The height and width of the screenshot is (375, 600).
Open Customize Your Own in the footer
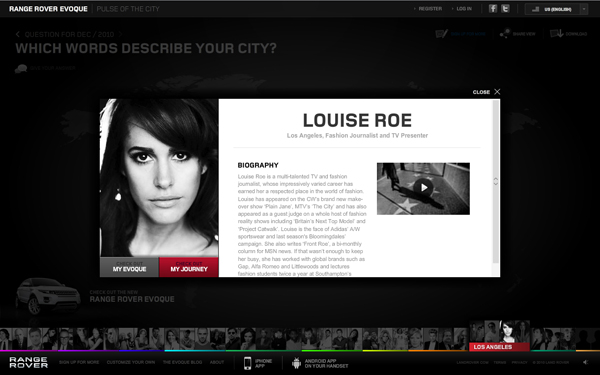131,362
